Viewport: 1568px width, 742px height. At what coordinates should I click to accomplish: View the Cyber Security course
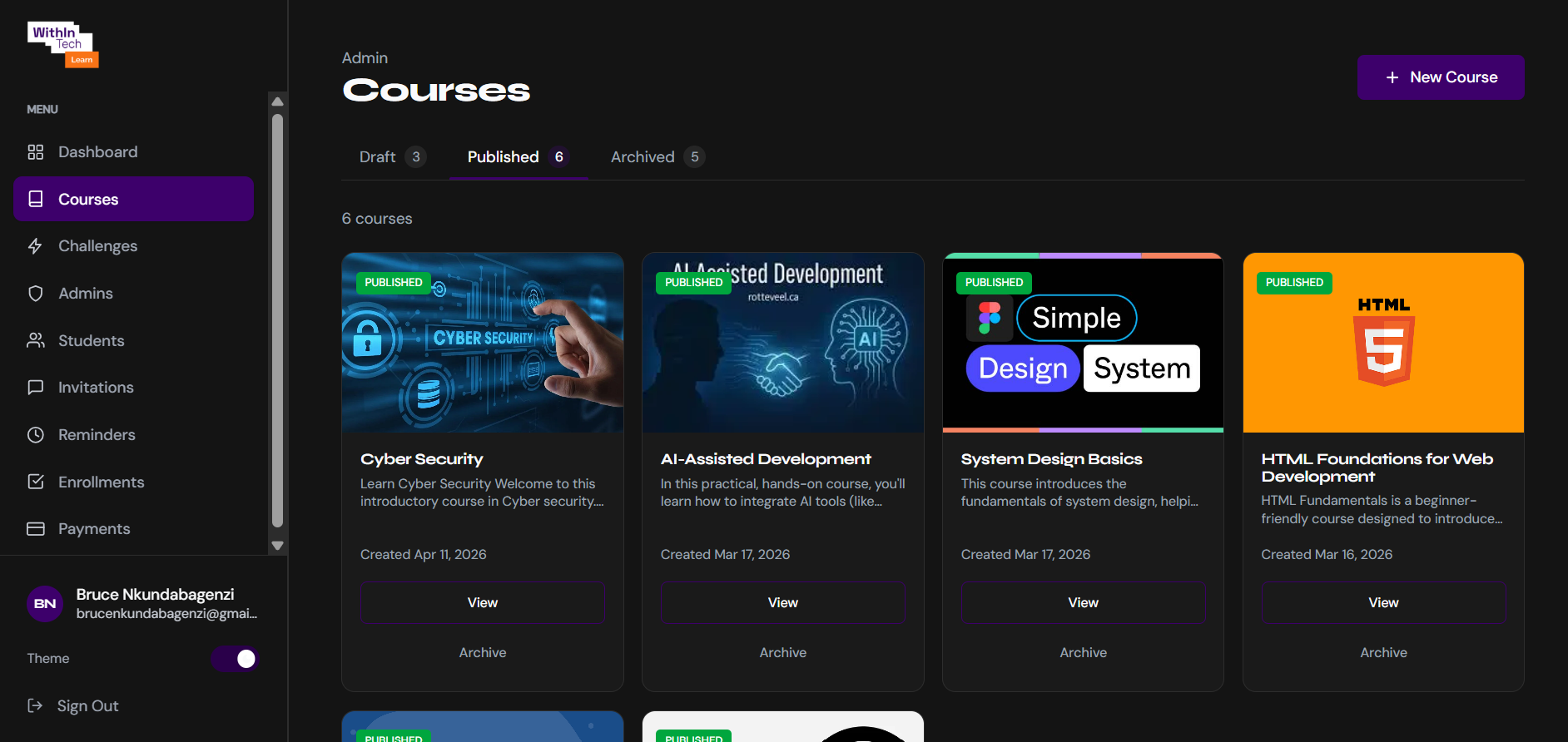(483, 602)
